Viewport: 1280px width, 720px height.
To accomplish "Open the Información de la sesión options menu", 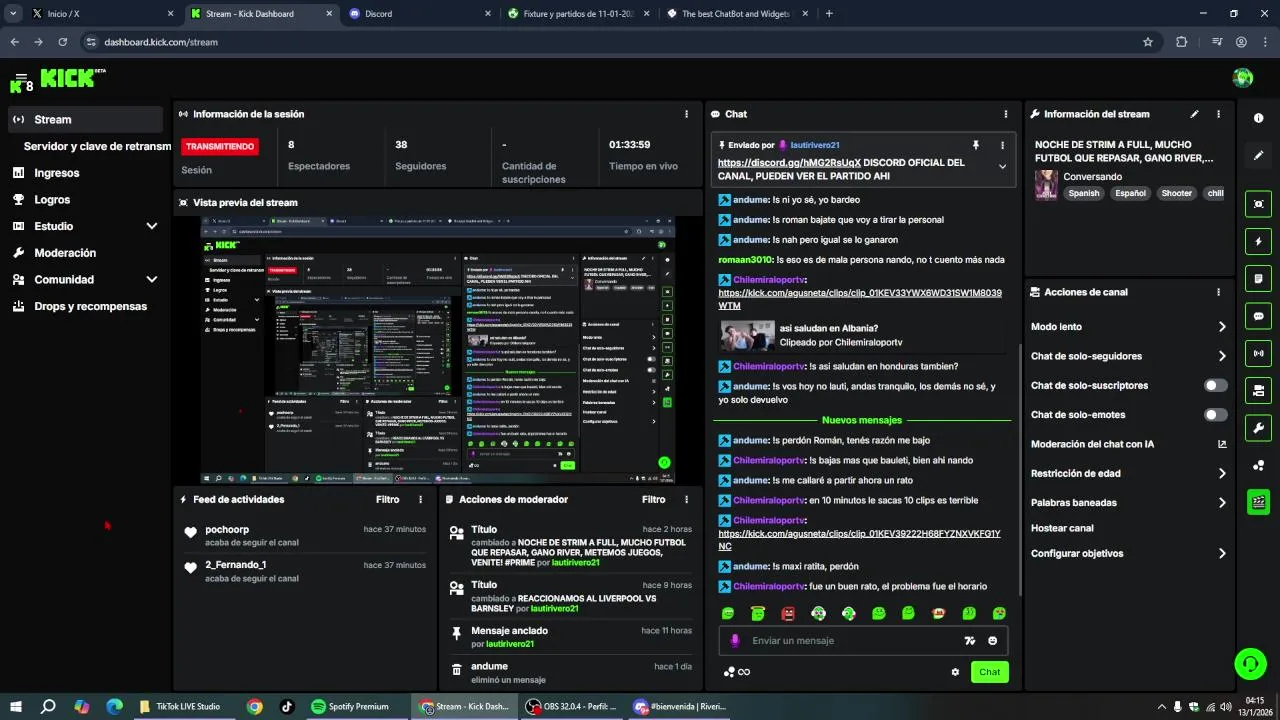I will pyautogui.click(x=686, y=114).
